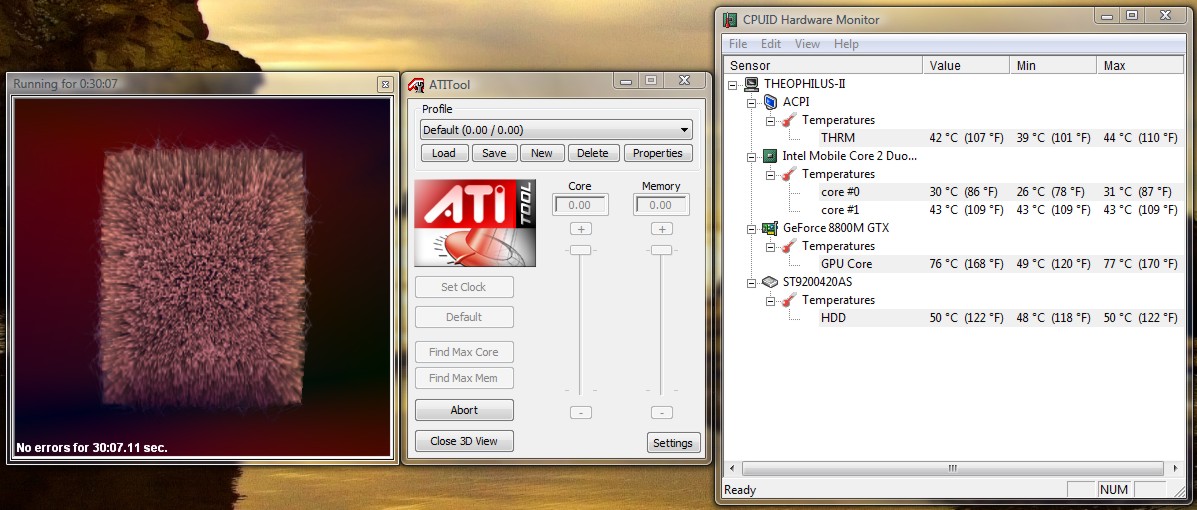Click the plus button above Memory slider
The width and height of the screenshot is (1197, 510).
[x=661, y=229]
